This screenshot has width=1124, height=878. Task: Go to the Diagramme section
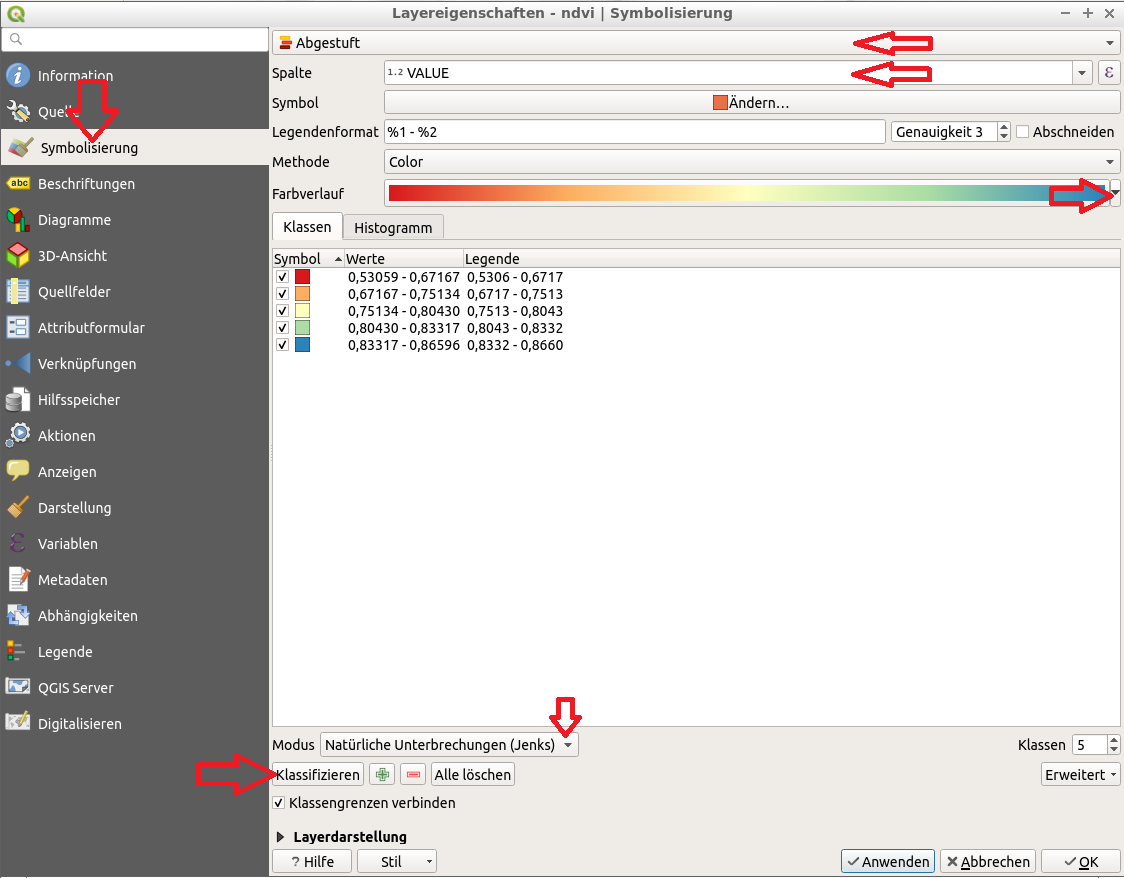[74, 220]
